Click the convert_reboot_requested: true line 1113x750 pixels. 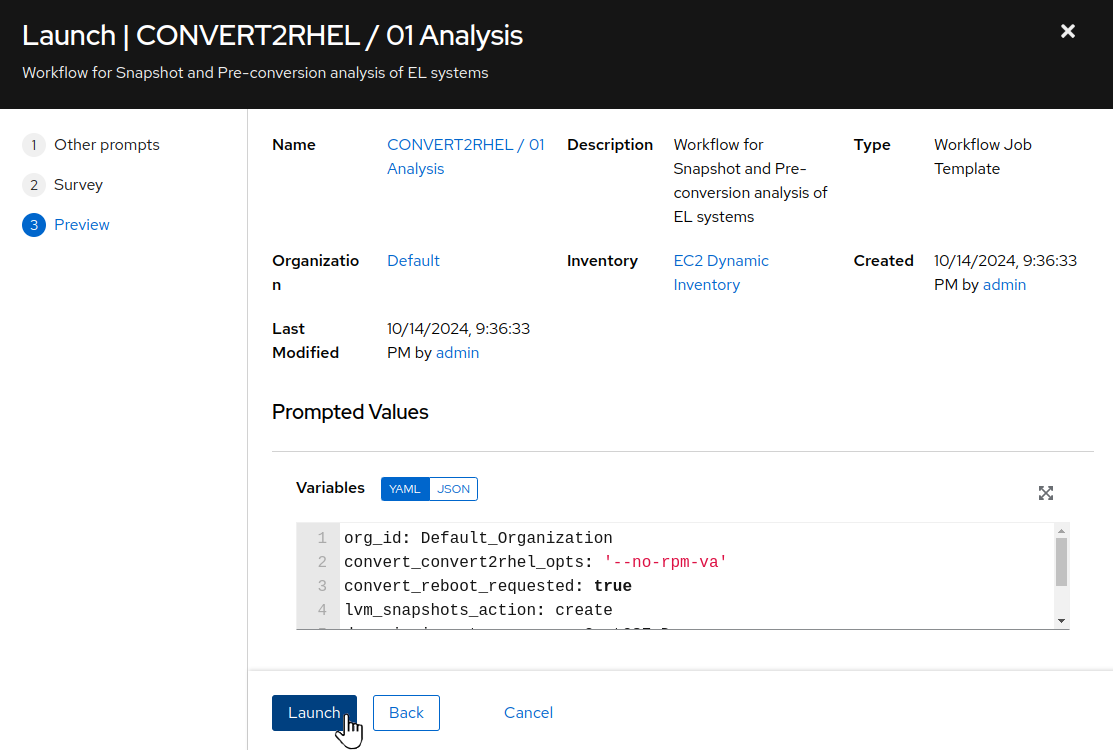[x=488, y=586]
